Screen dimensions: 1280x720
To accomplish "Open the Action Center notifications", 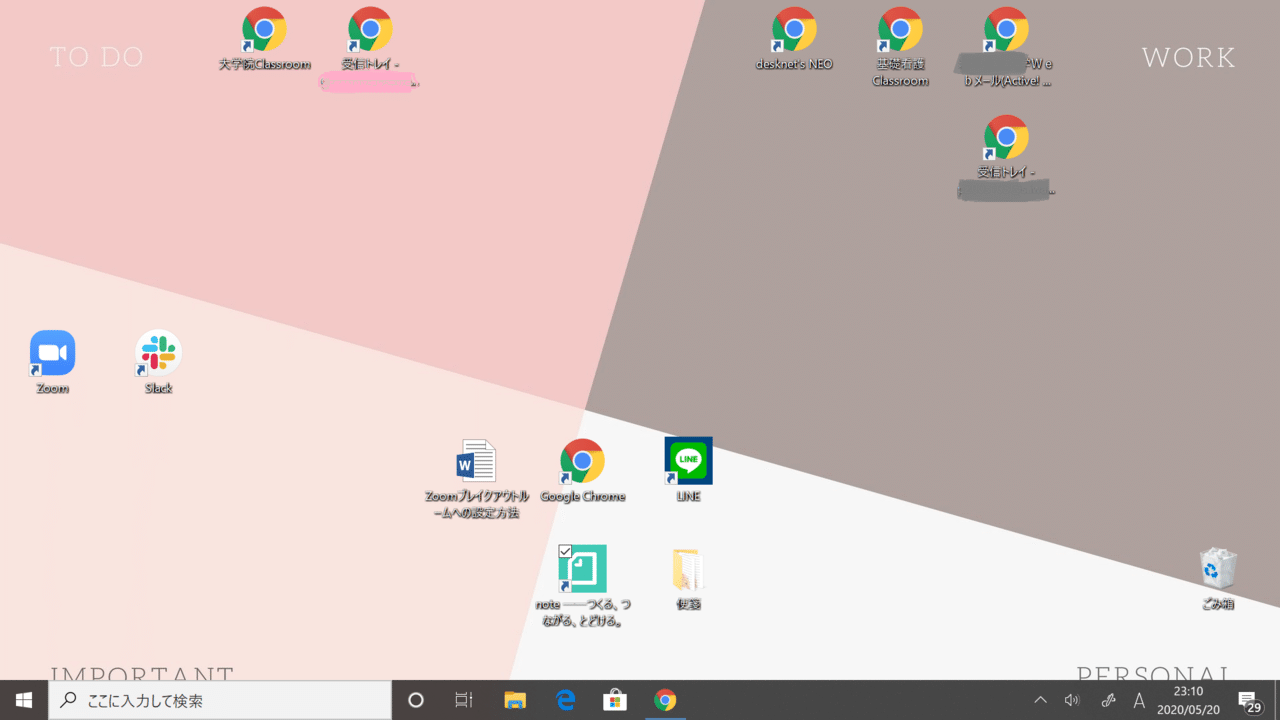I will pyautogui.click(x=1249, y=700).
